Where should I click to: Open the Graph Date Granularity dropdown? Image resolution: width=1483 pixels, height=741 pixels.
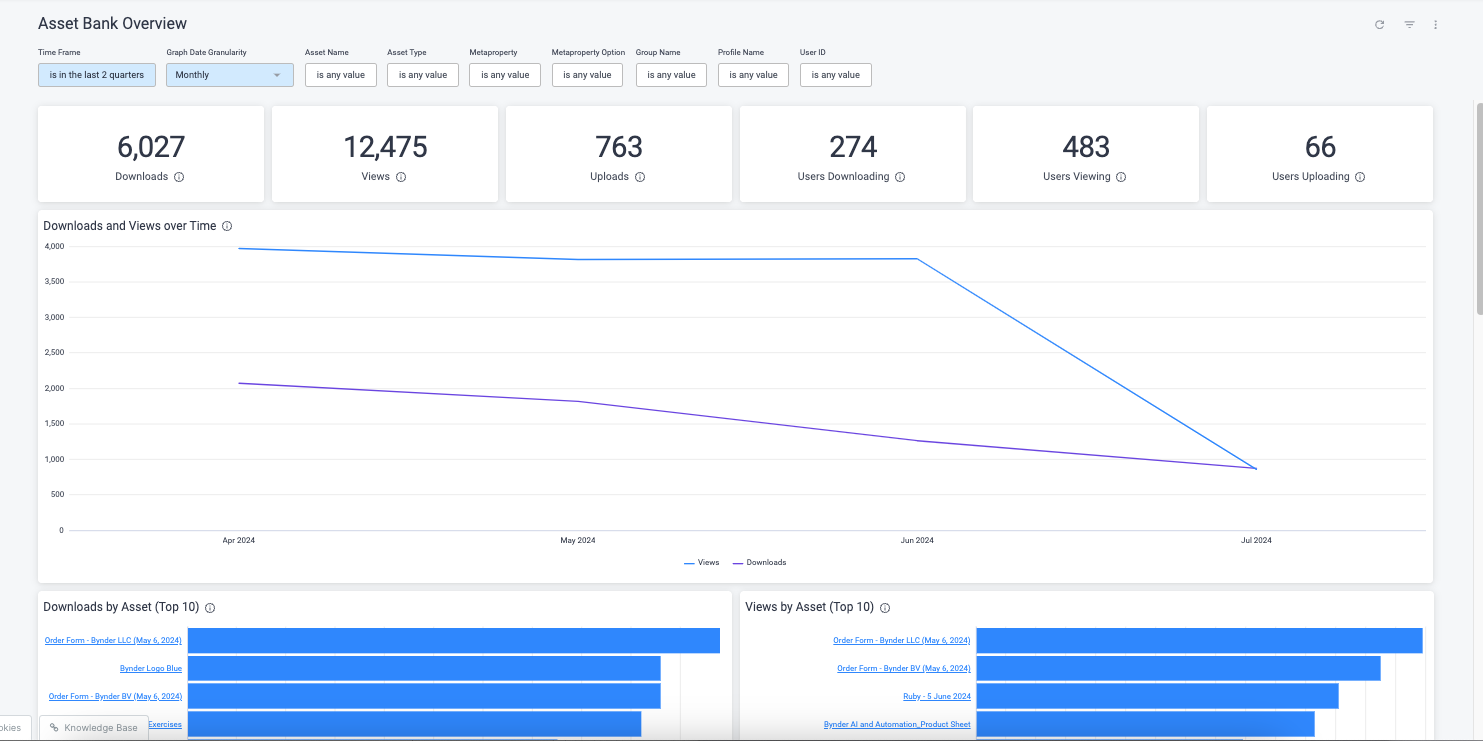pos(229,75)
